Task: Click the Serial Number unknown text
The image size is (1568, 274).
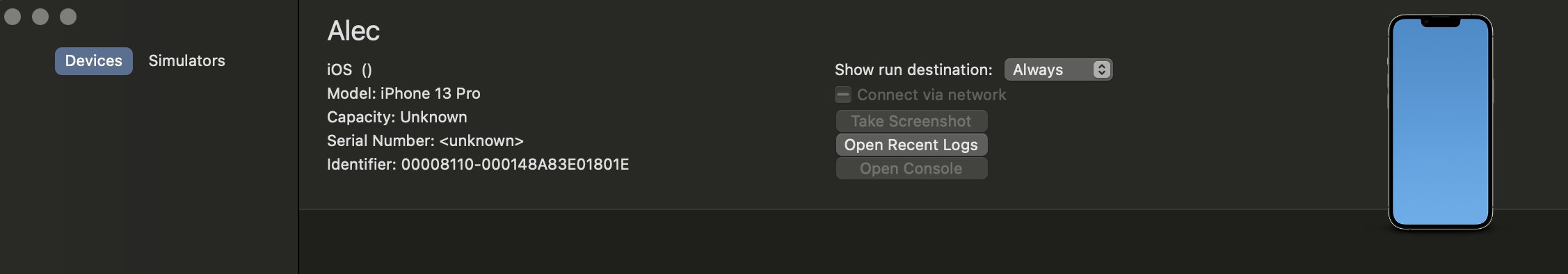Action: tap(425, 140)
